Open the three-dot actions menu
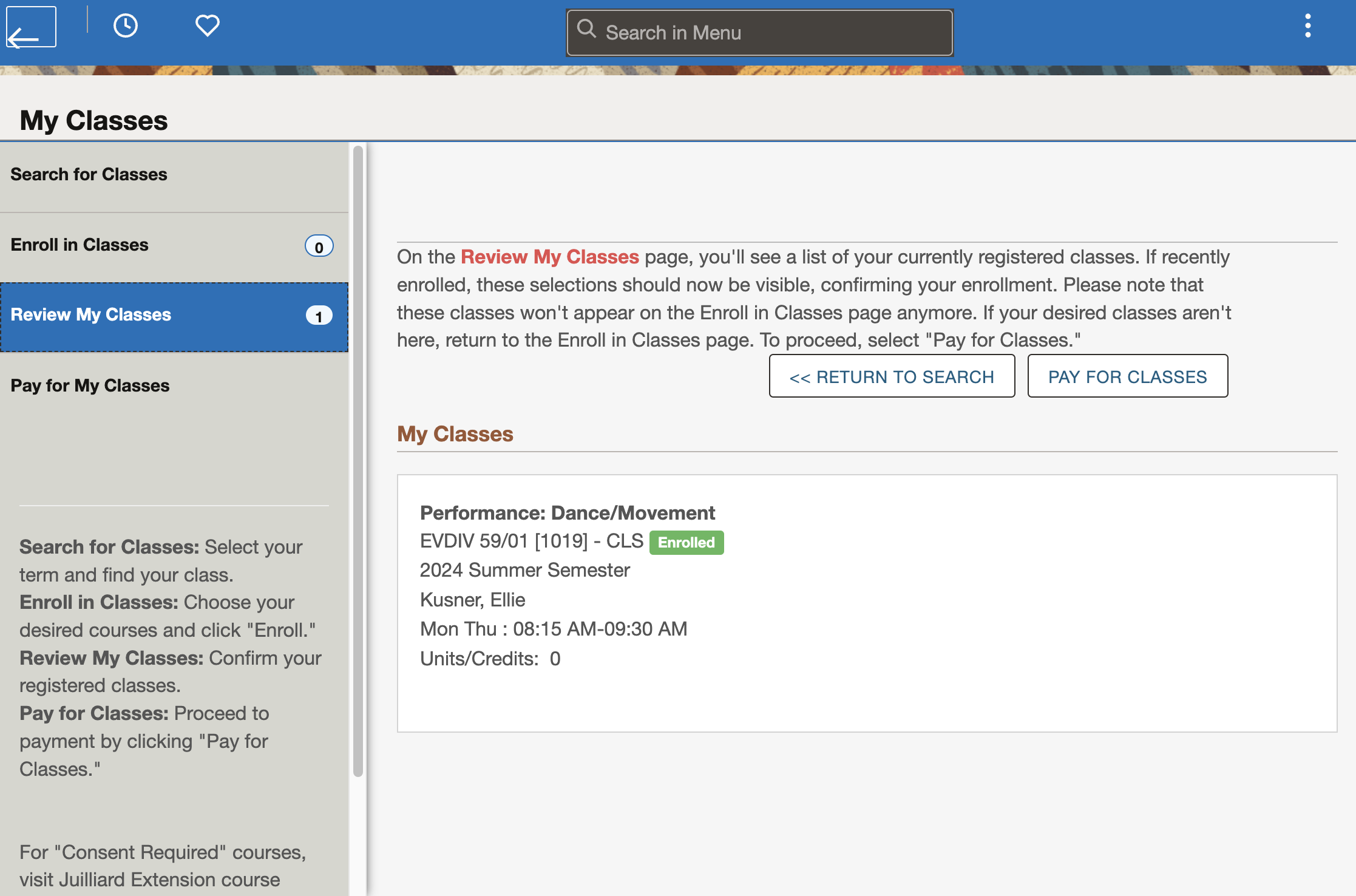Screen dimensions: 1356x896 click(x=1307, y=26)
